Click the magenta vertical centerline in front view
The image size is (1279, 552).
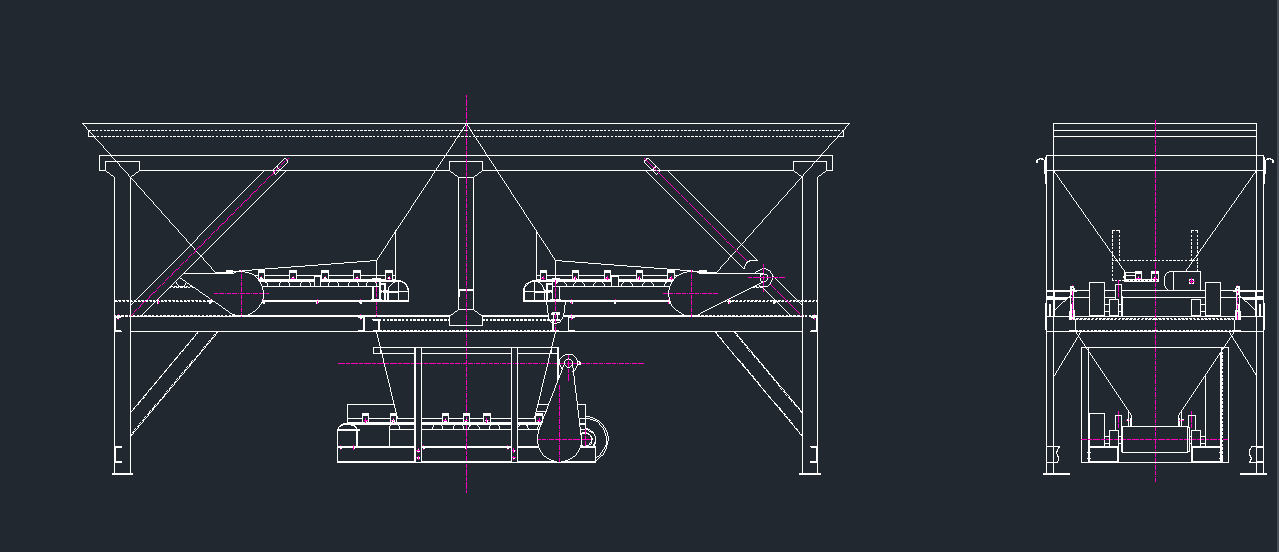coord(466,400)
